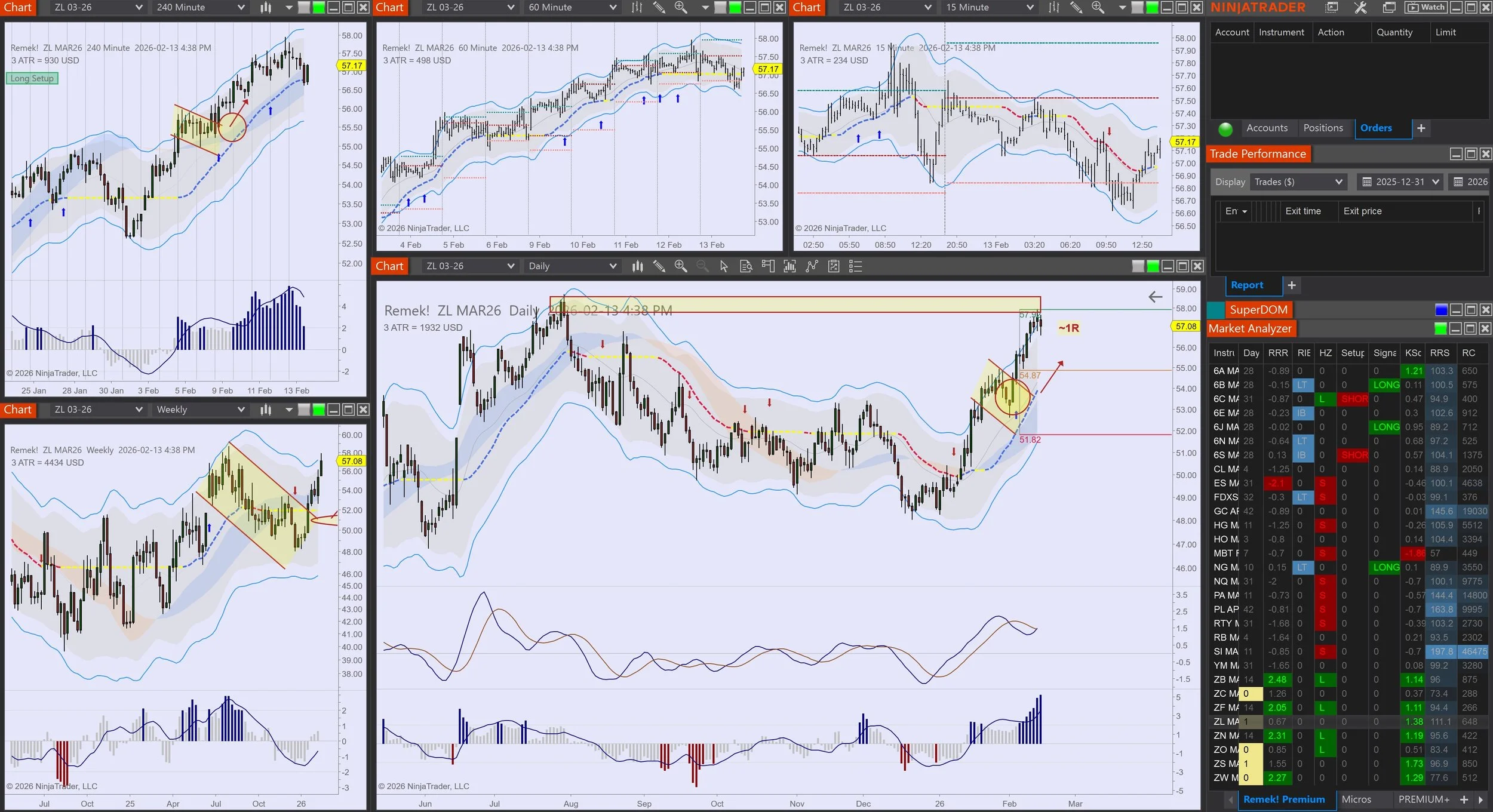Open drawing tools pencil on 60 Minute chart

pos(659,8)
